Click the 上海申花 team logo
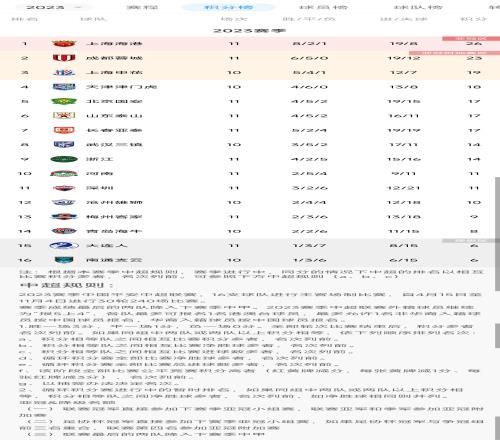This screenshot has height=440, width=500. click(x=64, y=72)
